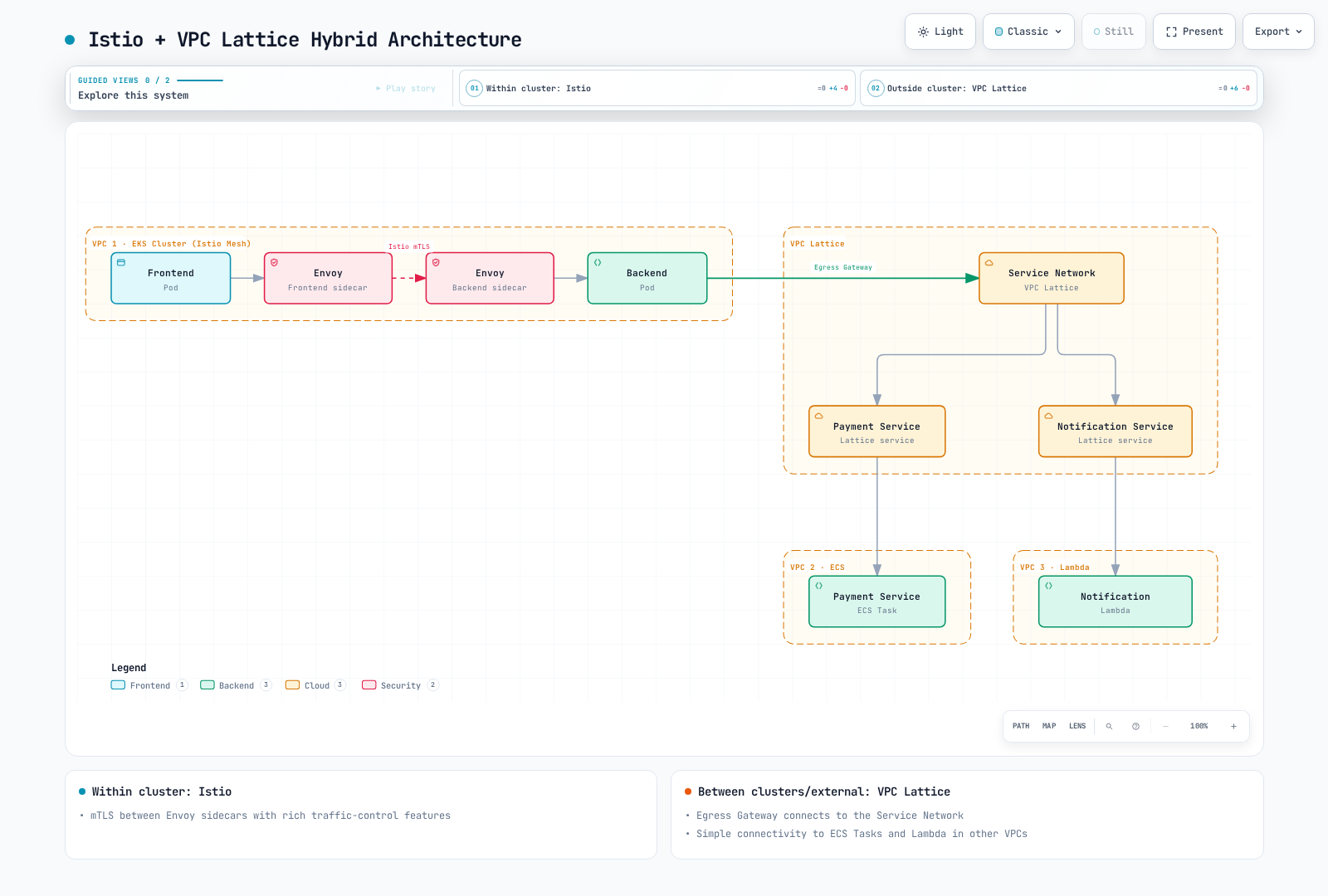Click the window icon on the Frontend node
Image resolution: width=1328 pixels, height=896 pixels.
pos(121,262)
